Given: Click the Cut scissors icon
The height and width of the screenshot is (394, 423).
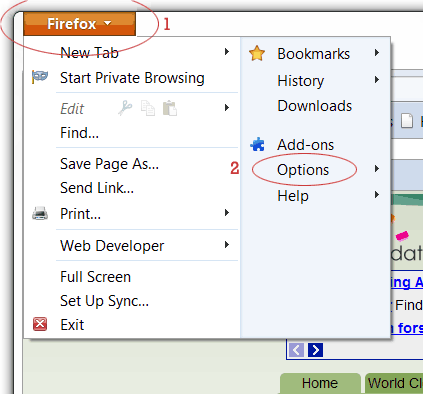Looking at the screenshot, I should [125, 108].
